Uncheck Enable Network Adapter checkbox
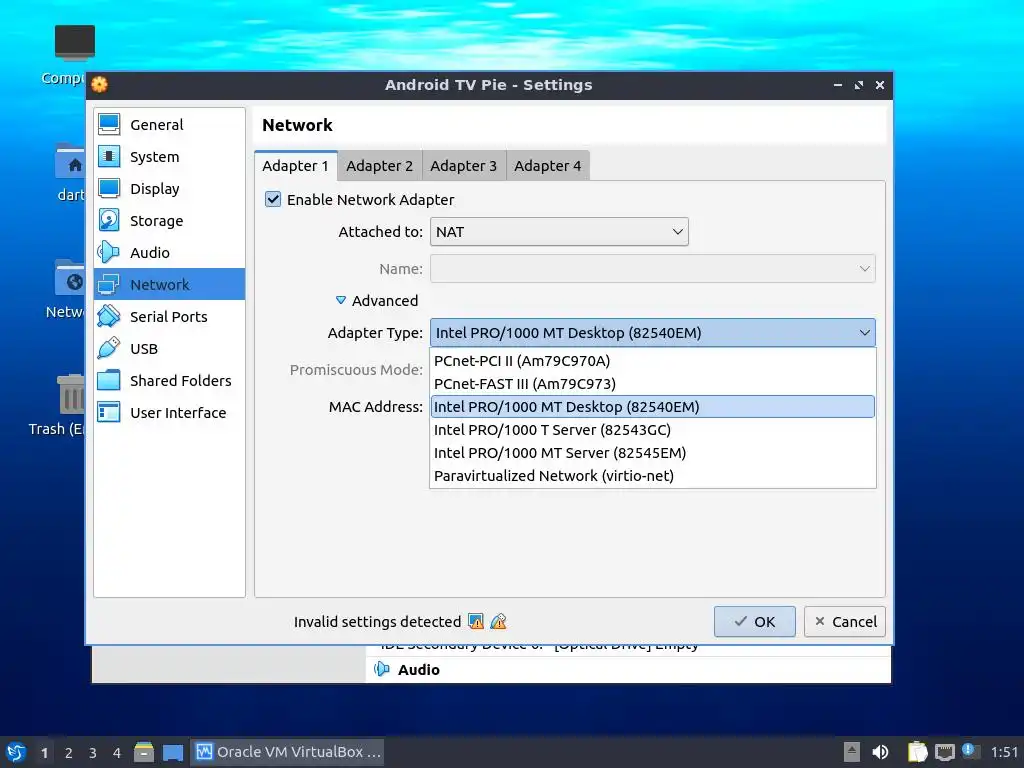The height and width of the screenshot is (768, 1024). tap(273, 199)
